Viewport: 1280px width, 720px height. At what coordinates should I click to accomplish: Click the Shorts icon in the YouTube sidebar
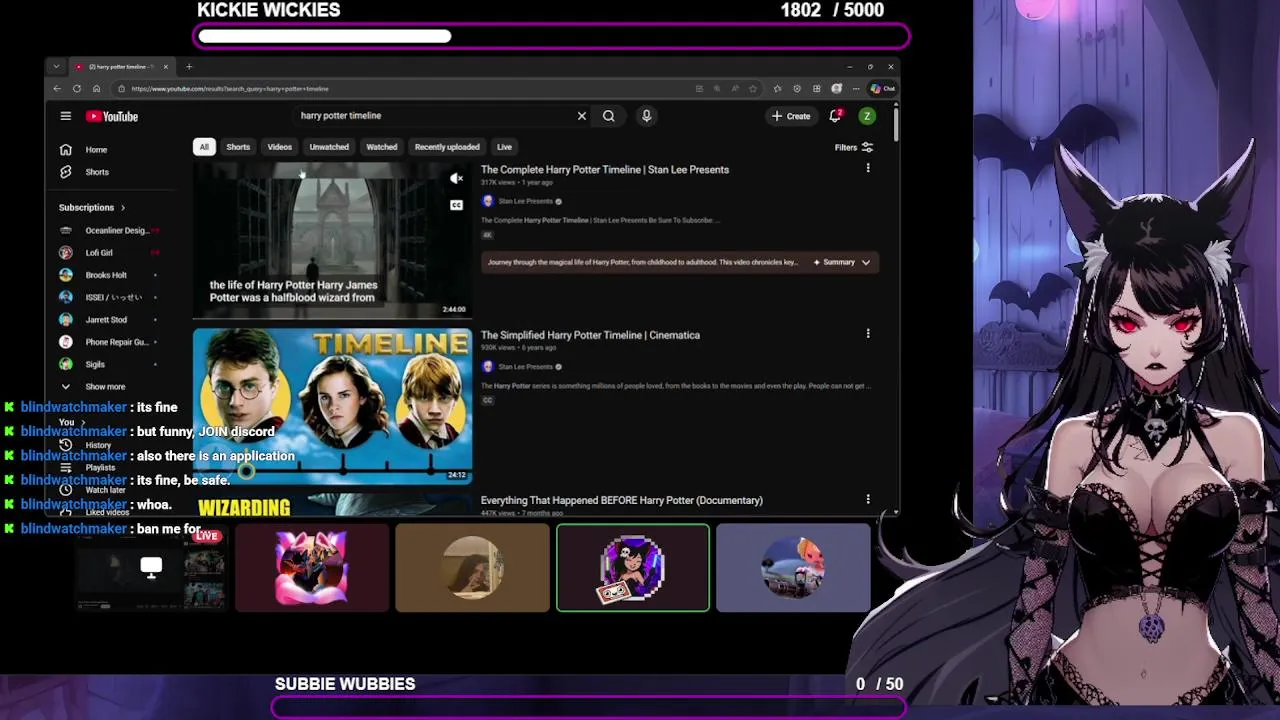click(65, 172)
